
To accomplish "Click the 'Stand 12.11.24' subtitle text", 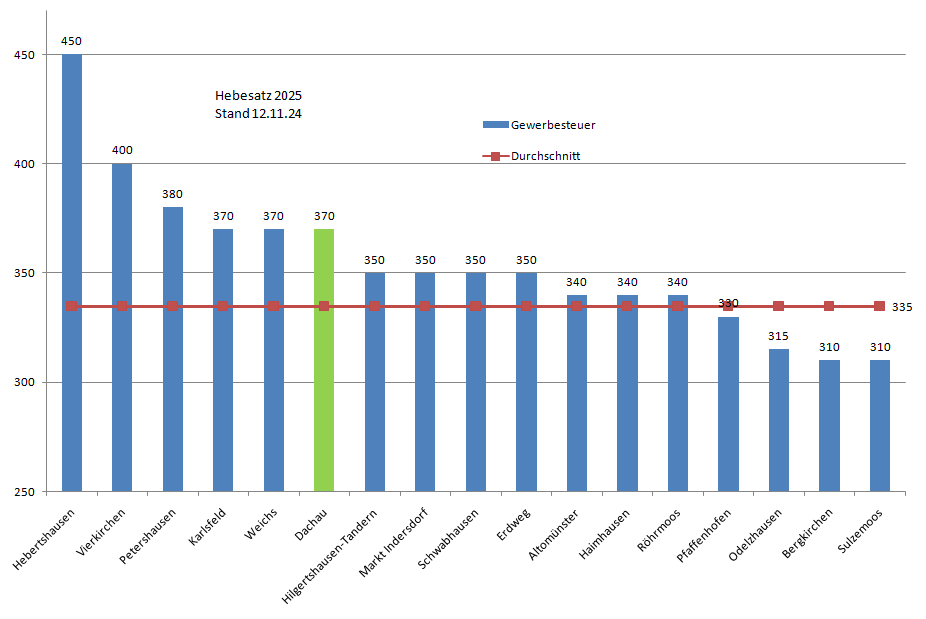I will click(x=258, y=114).
